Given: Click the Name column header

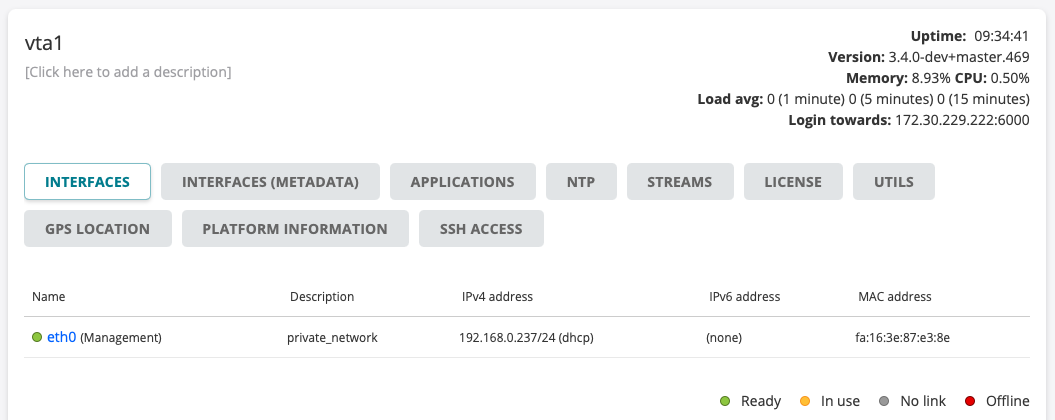Looking at the screenshot, I should 48,297.
